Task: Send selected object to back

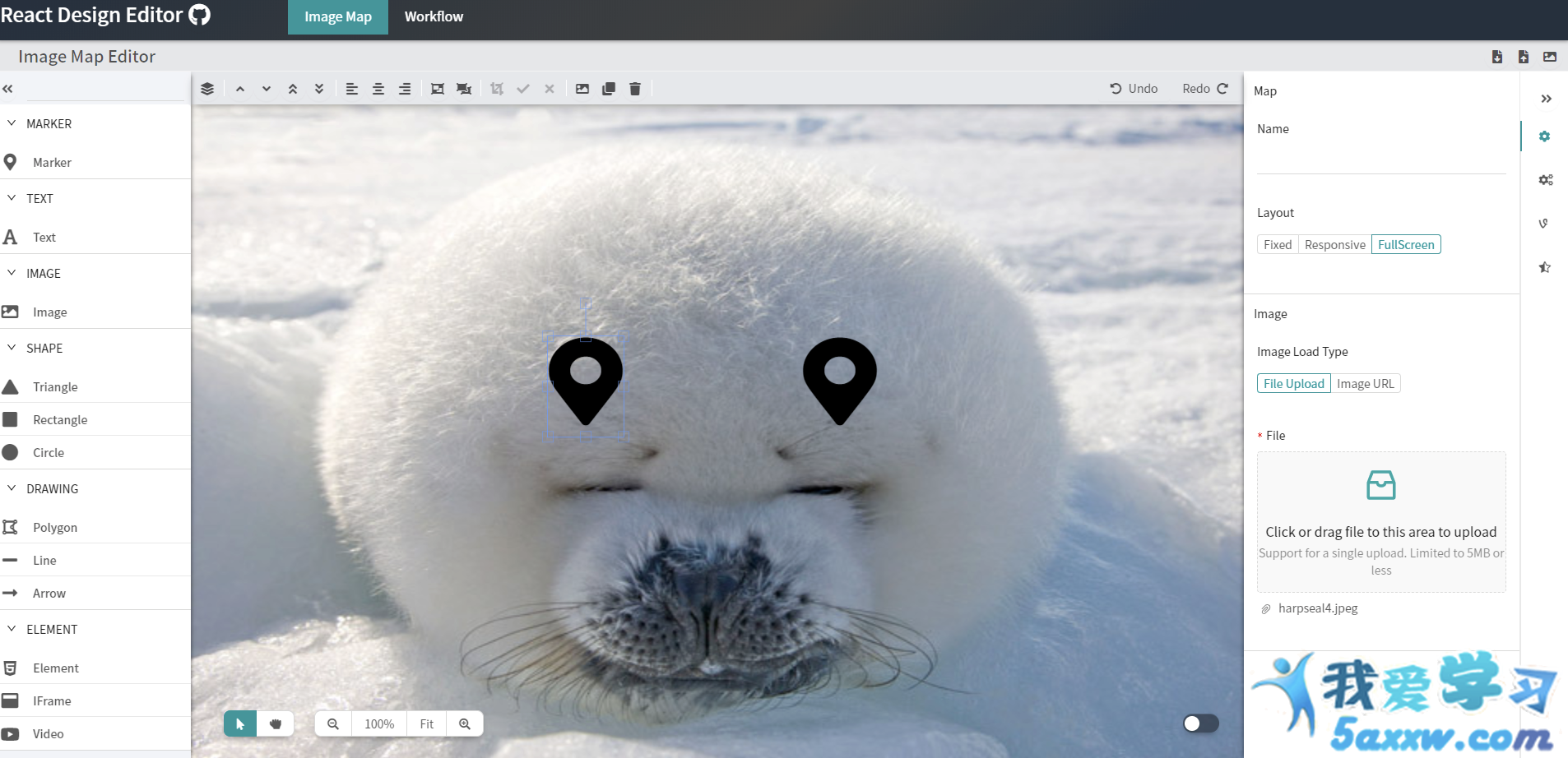Action: [x=319, y=89]
